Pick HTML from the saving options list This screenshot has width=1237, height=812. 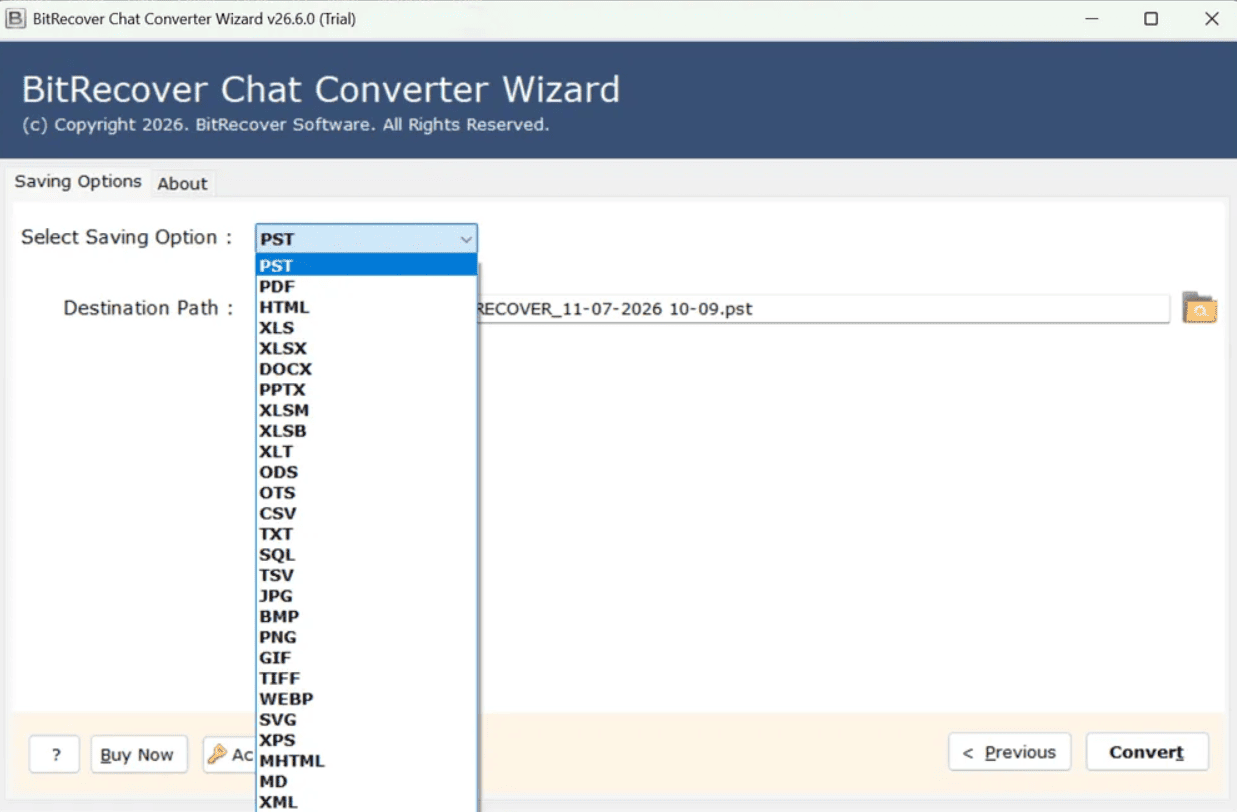(366, 307)
